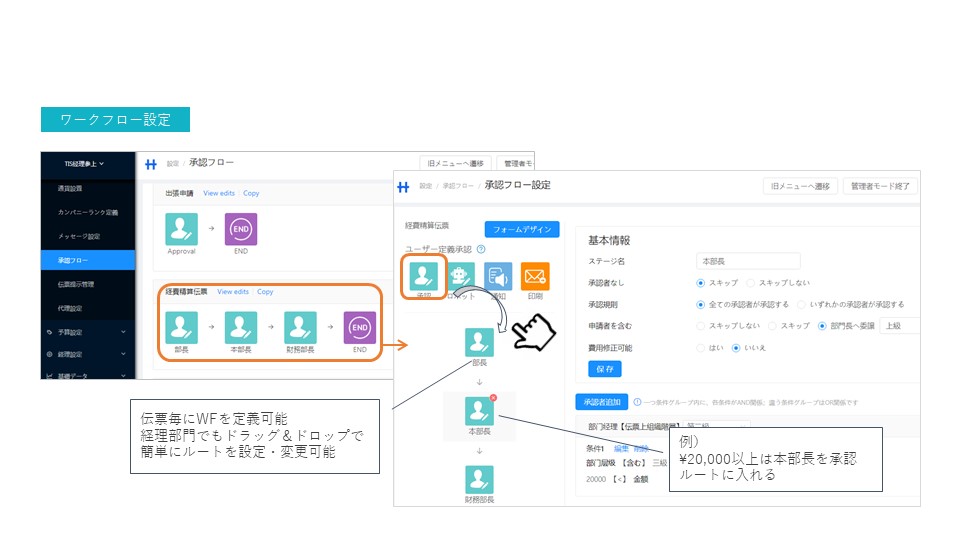
Task: Click the 保存 button
Action: click(605, 369)
